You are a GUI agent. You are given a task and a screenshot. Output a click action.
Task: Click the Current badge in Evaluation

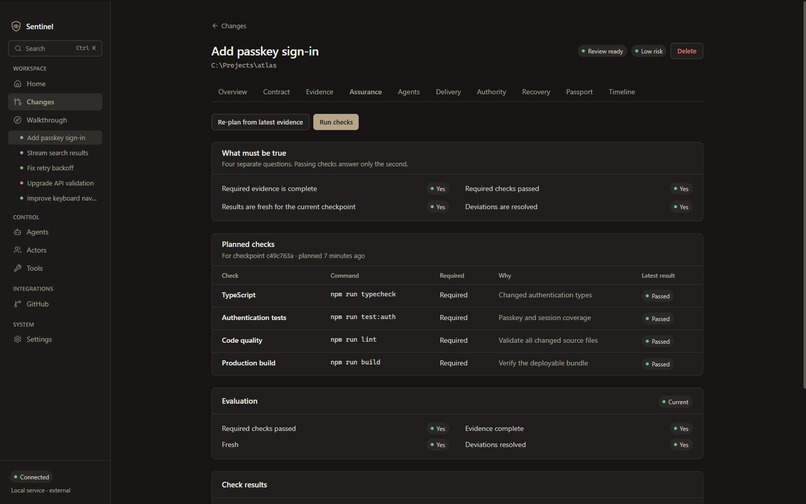[x=675, y=402]
